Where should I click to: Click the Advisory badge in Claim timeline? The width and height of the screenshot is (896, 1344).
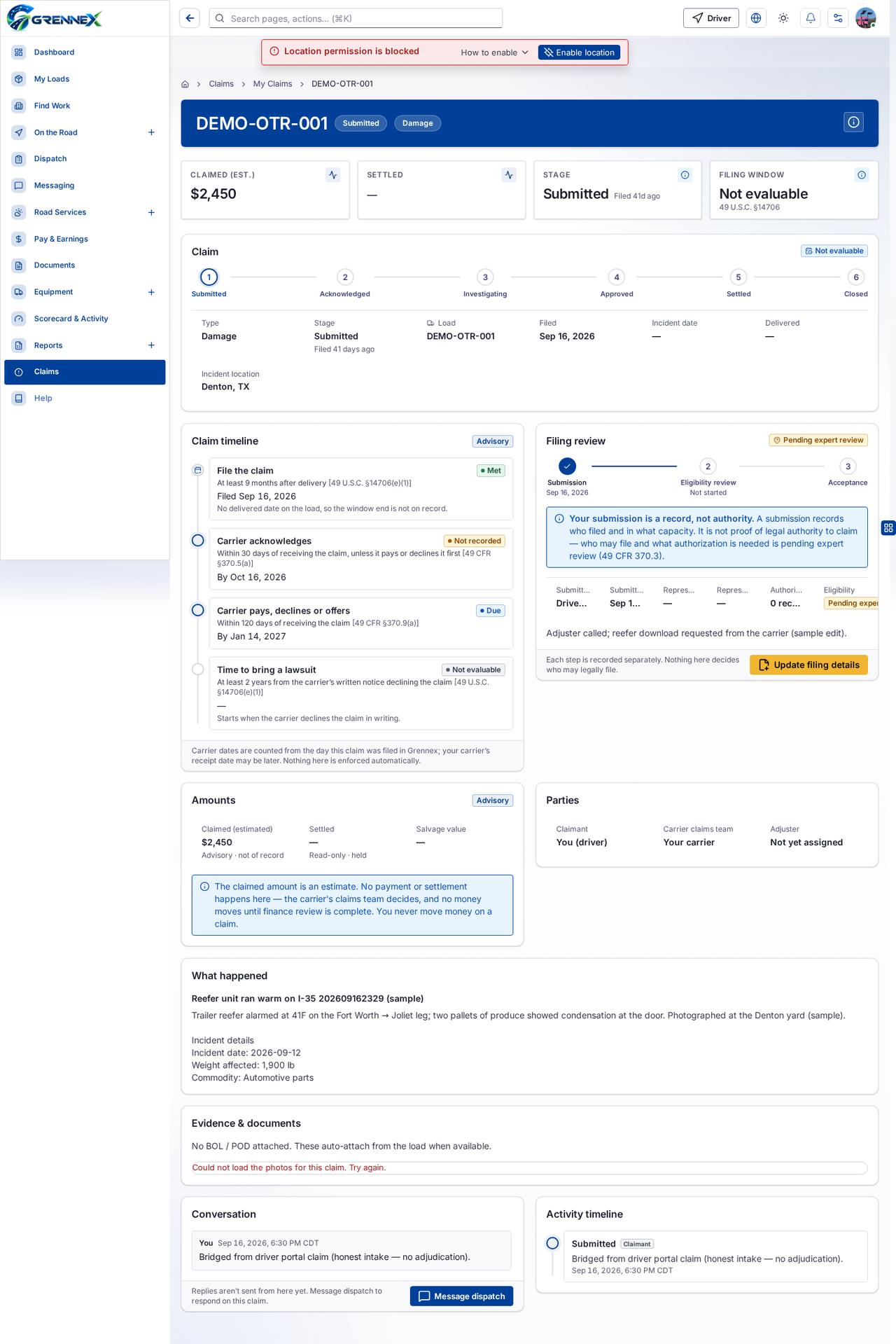(x=493, y=441)
